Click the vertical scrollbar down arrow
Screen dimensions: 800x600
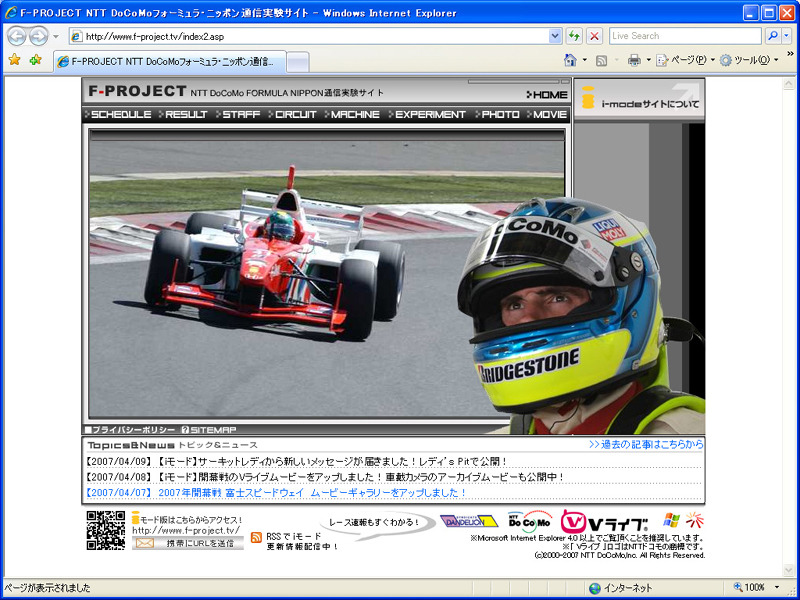coord(789,569)
